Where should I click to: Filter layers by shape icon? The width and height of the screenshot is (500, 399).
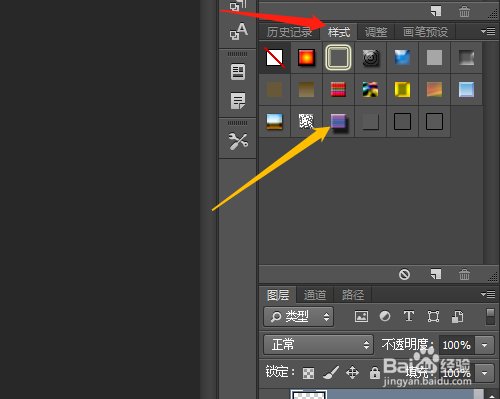[433, 316]
